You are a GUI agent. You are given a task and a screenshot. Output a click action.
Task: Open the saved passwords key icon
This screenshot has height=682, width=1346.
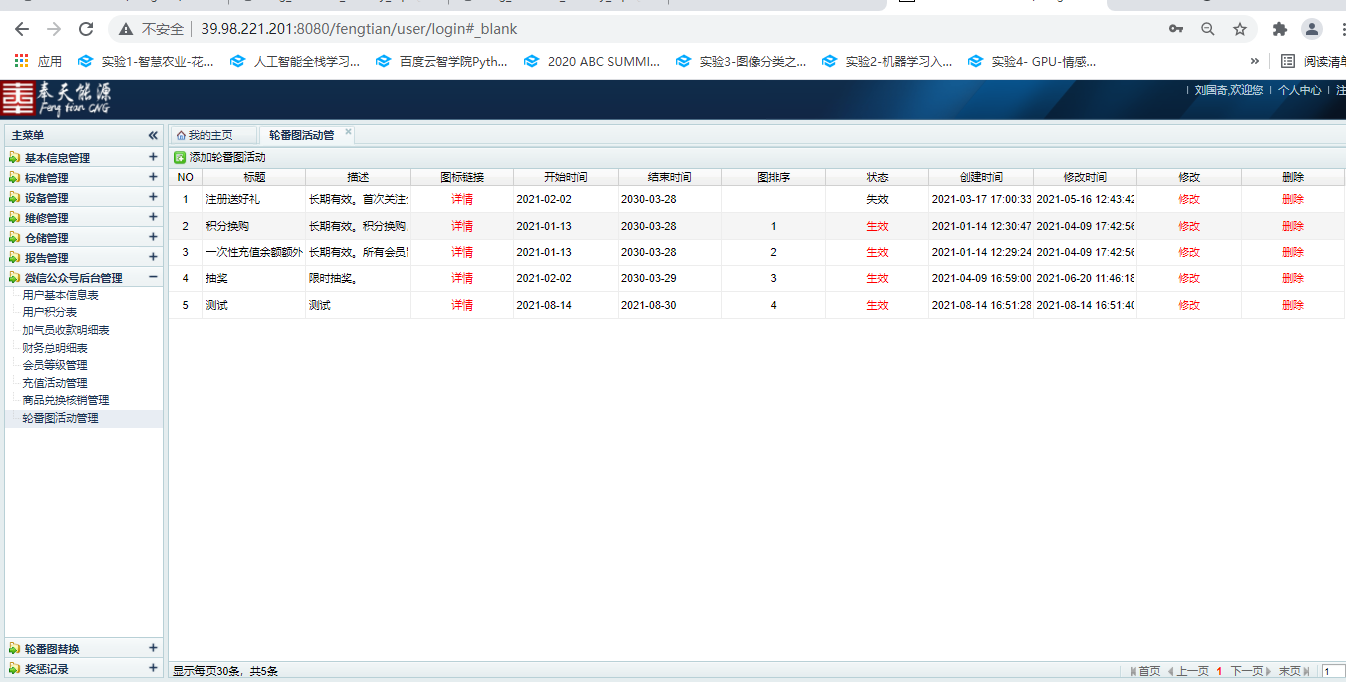(1176, 29)
